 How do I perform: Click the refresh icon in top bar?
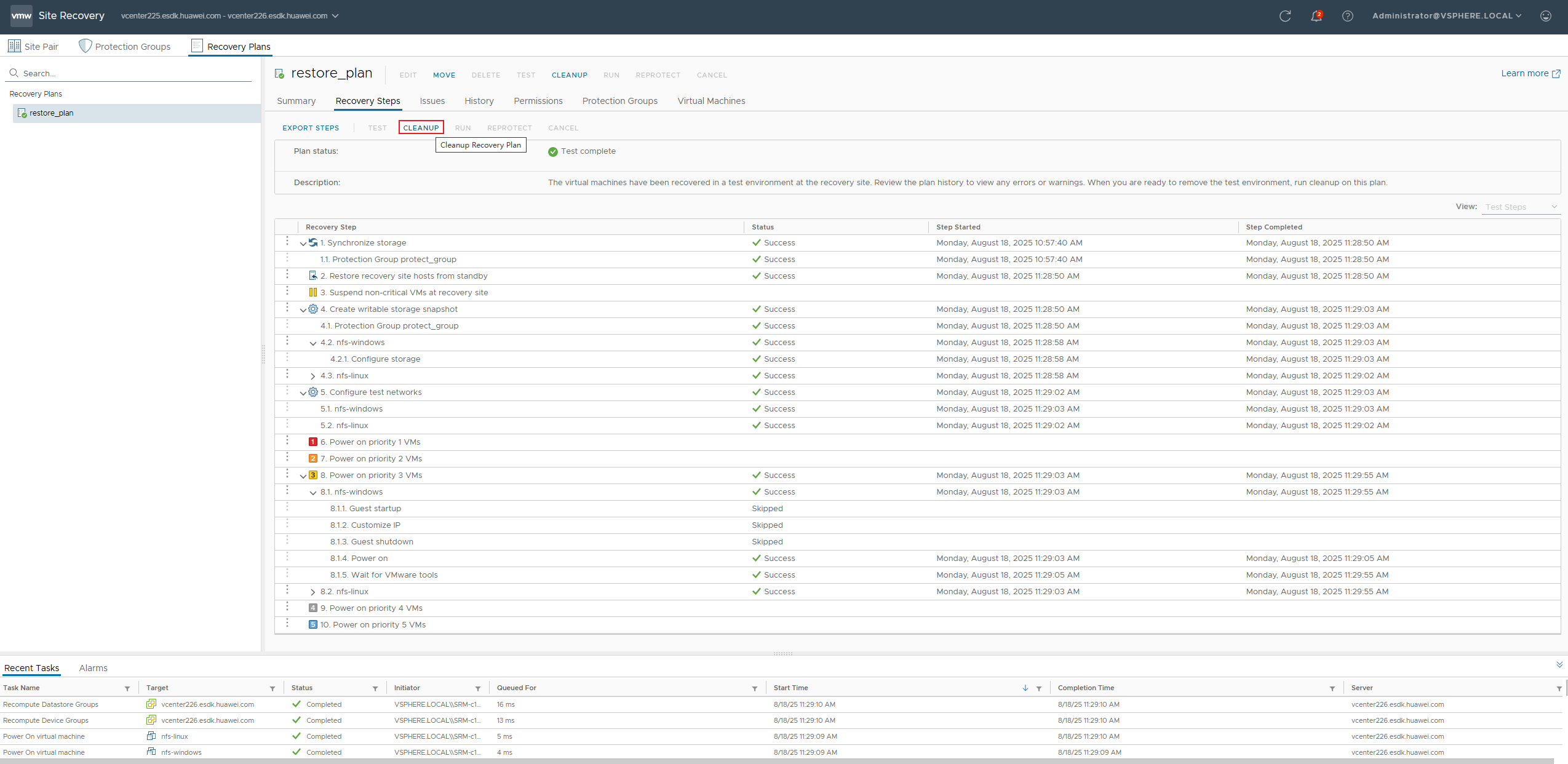tap(1285, 16)
